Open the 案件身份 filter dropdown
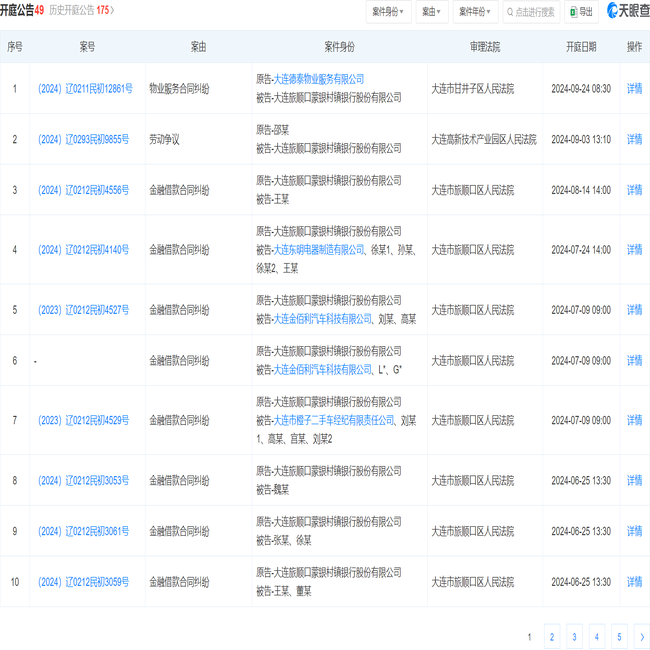 (388, 12)
